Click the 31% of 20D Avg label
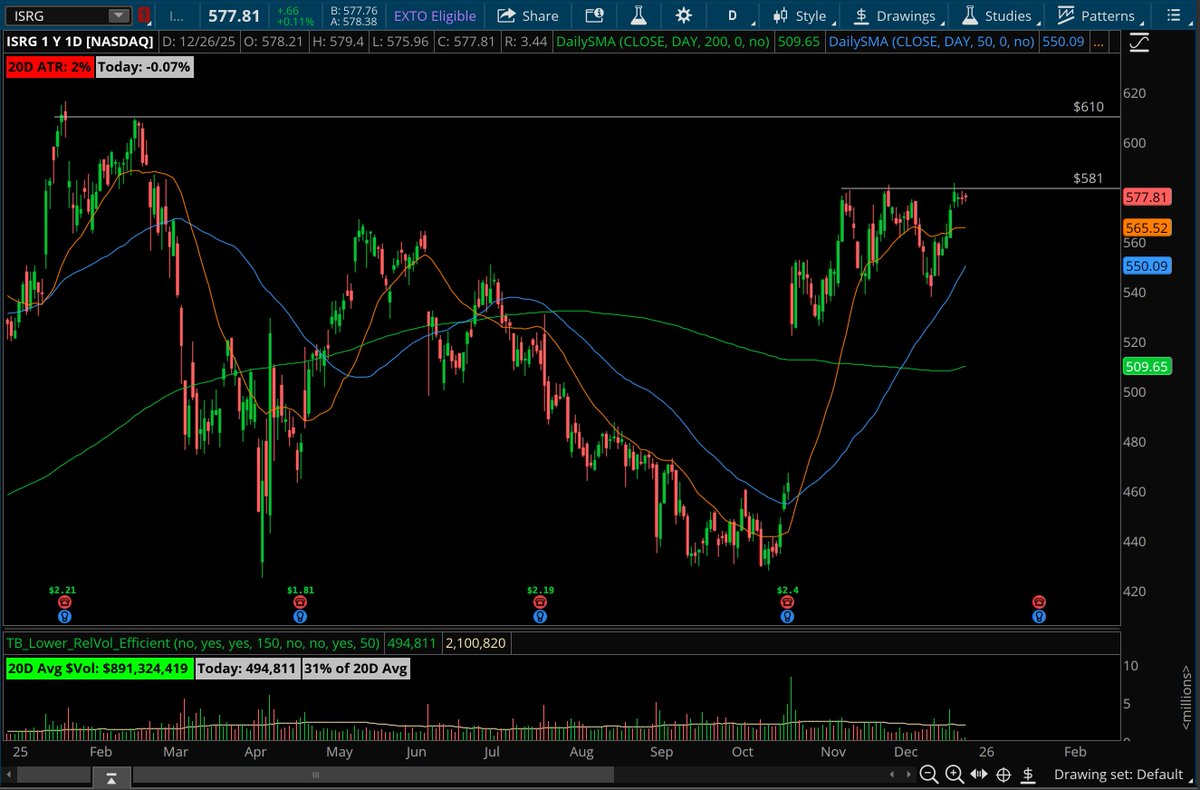This screenshot has width=1200, height=790. (x=356, y=668)
